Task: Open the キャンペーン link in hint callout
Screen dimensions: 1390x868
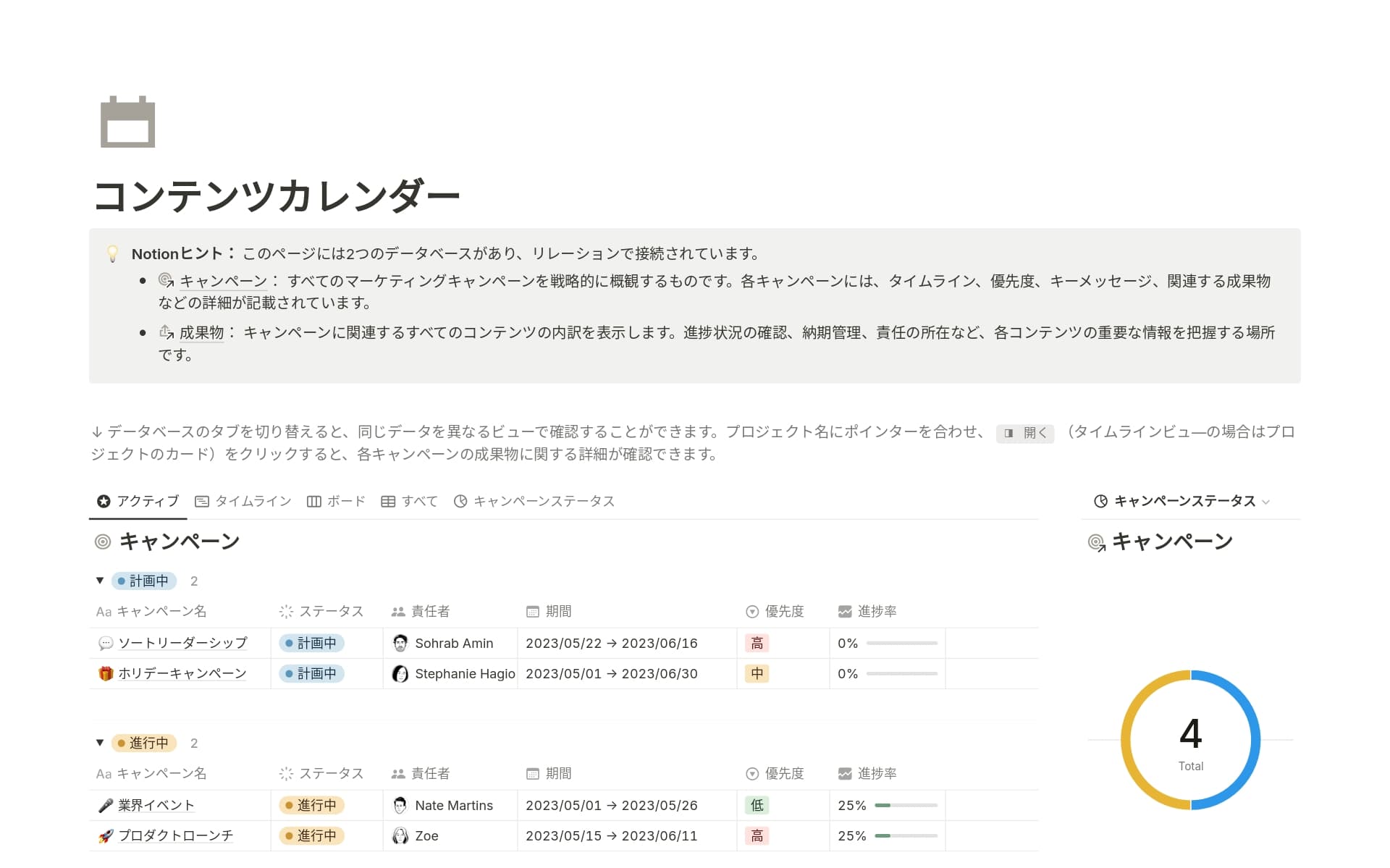Action: (x=223, y=281)
